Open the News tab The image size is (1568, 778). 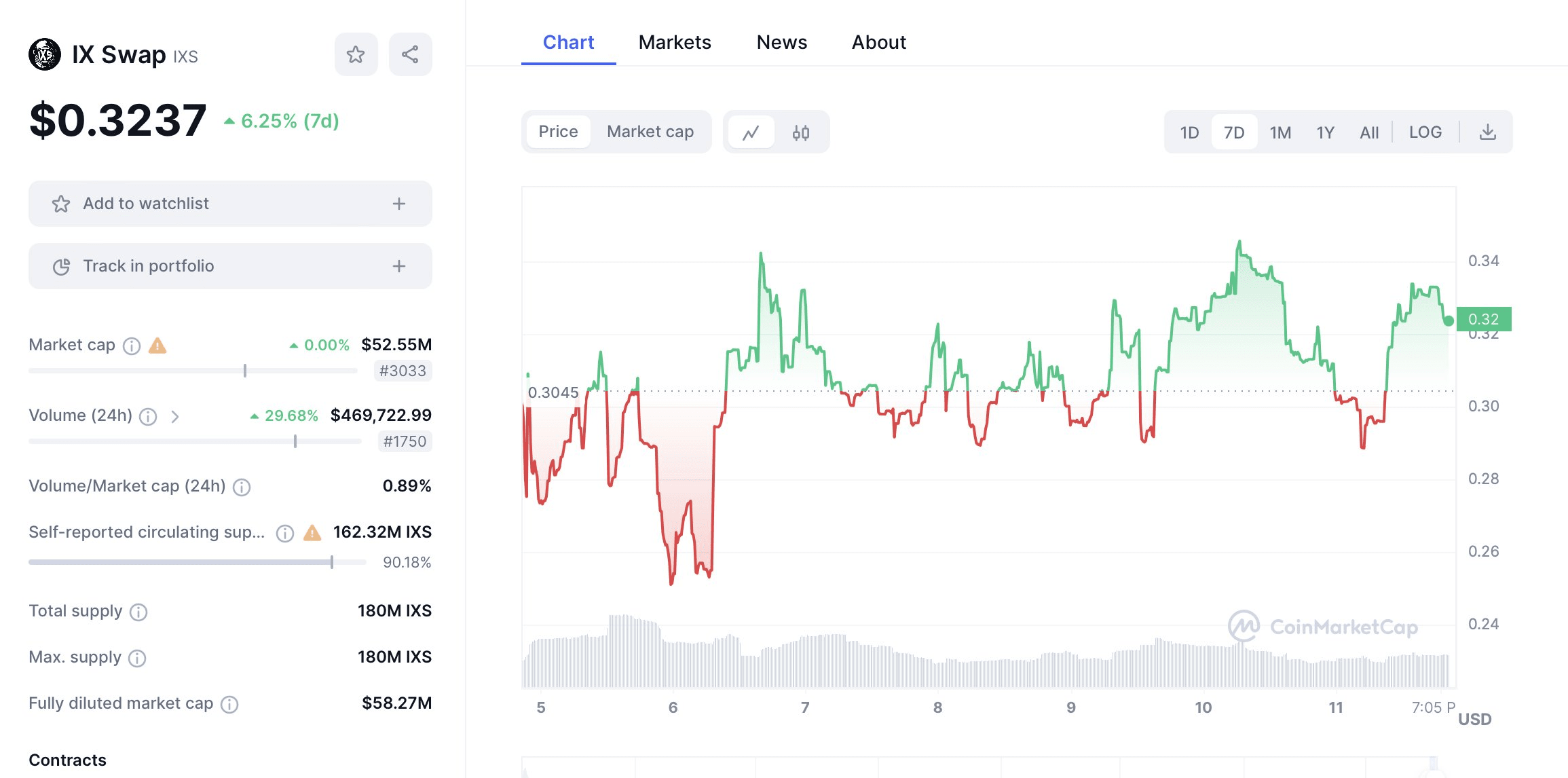point(781,42)
